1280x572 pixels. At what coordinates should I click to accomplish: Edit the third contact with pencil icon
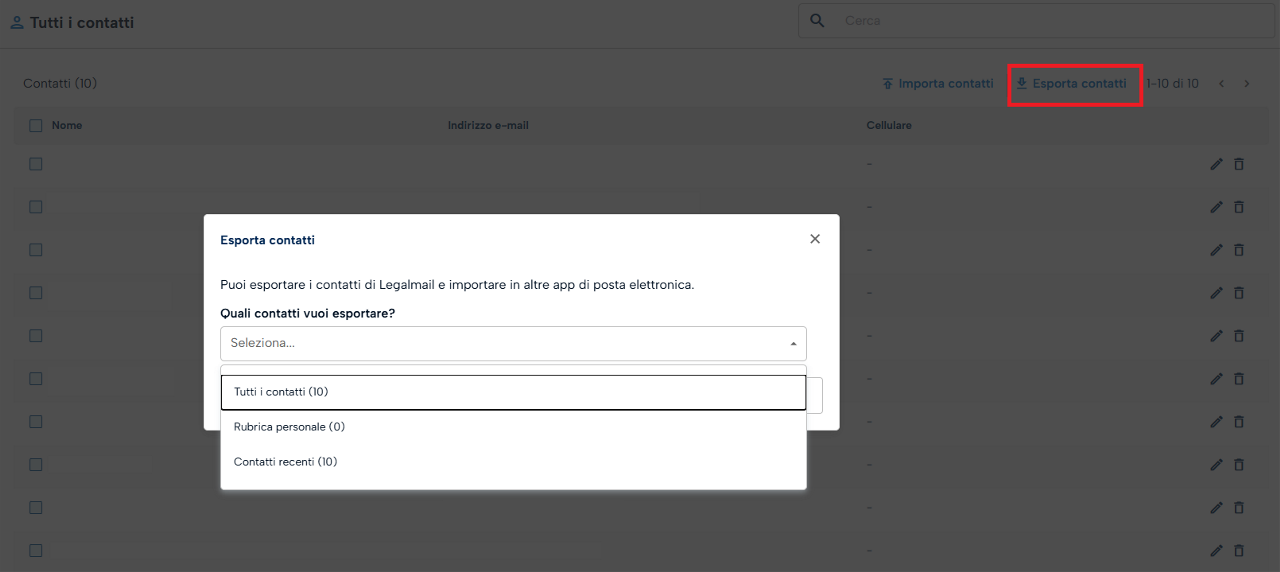[x=1216, y=250]
